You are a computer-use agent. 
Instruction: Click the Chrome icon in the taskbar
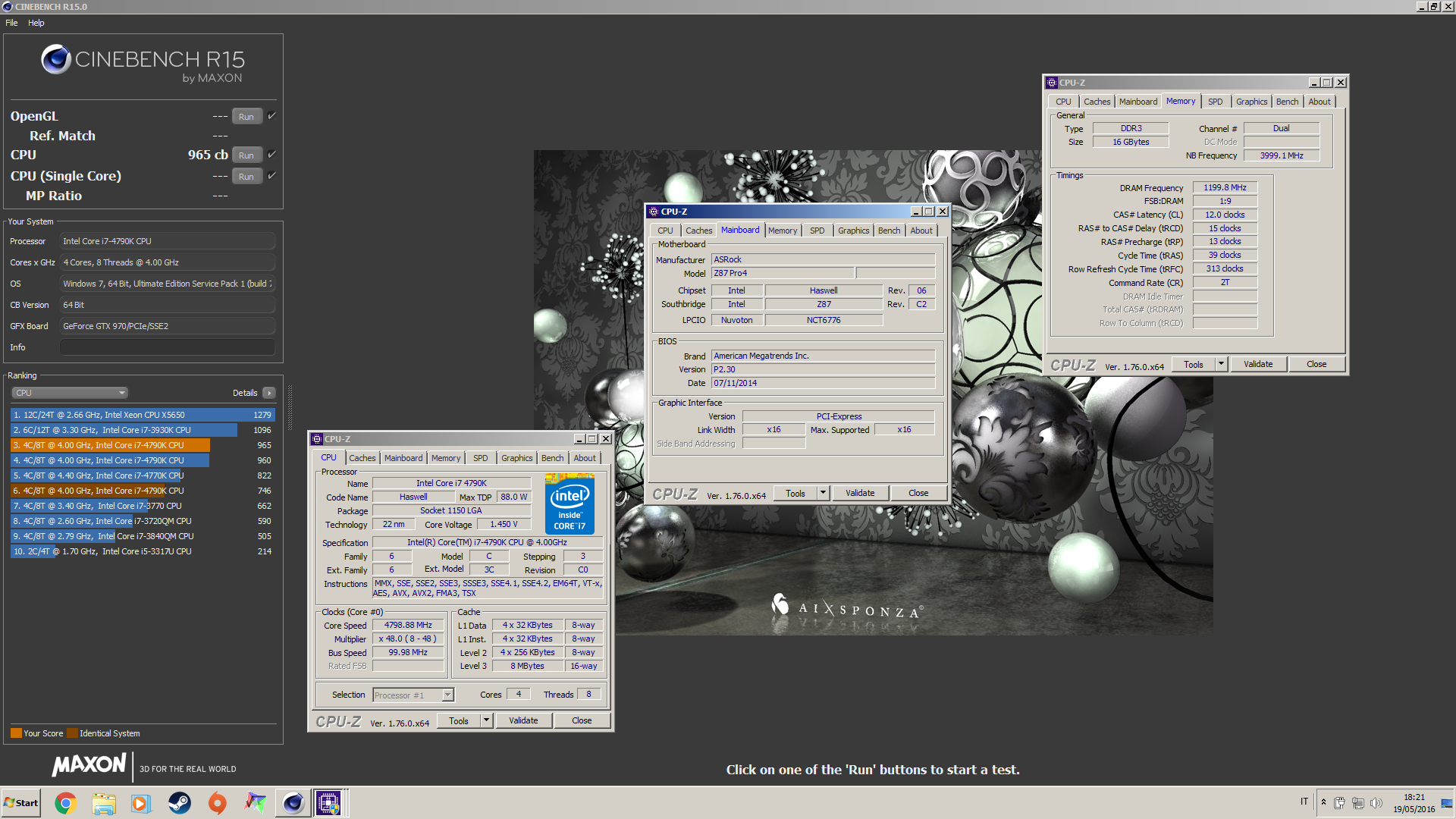click(x=66, y=803)
